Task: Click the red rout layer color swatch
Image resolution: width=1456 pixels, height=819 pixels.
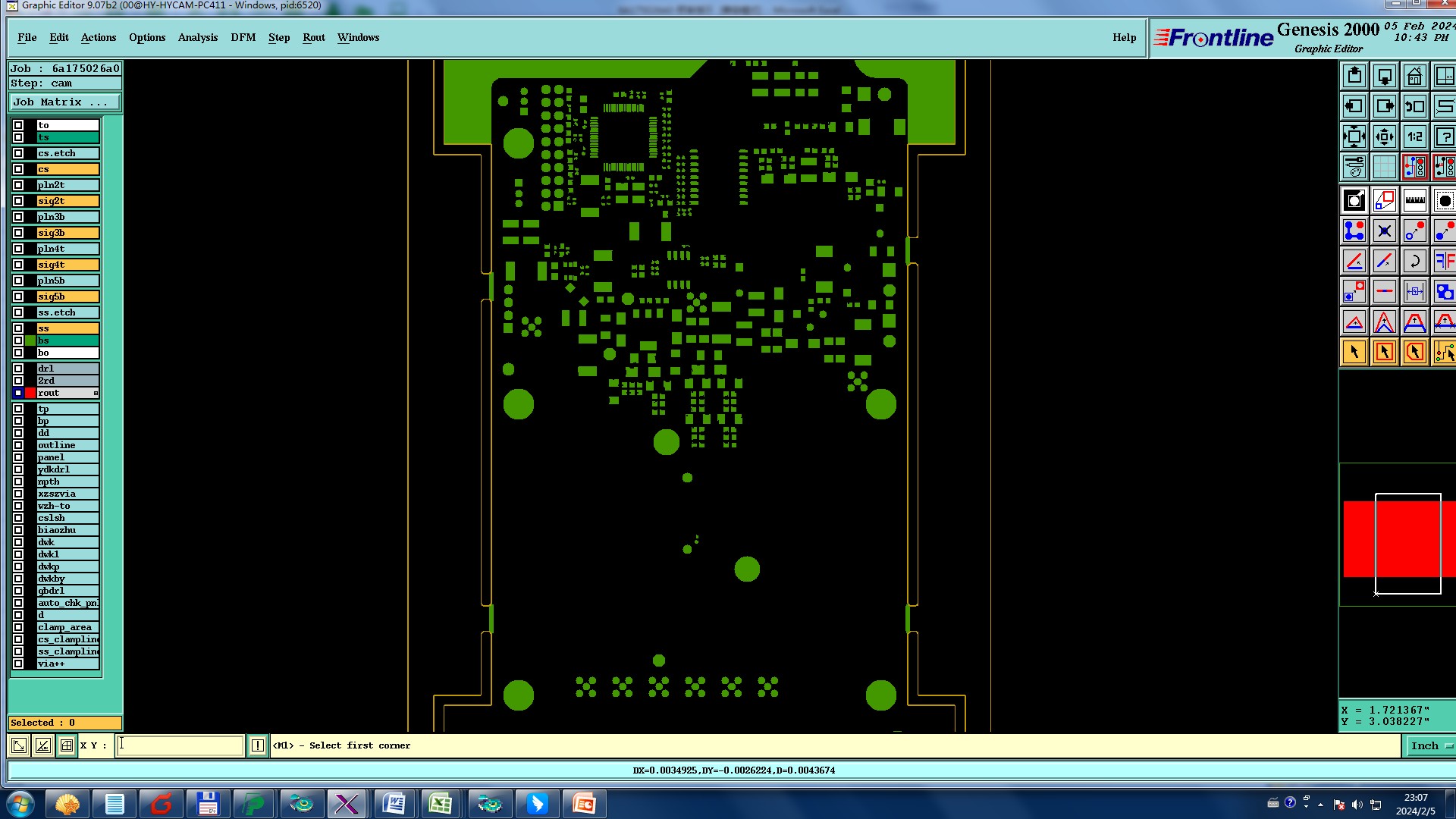Action: 30,393
